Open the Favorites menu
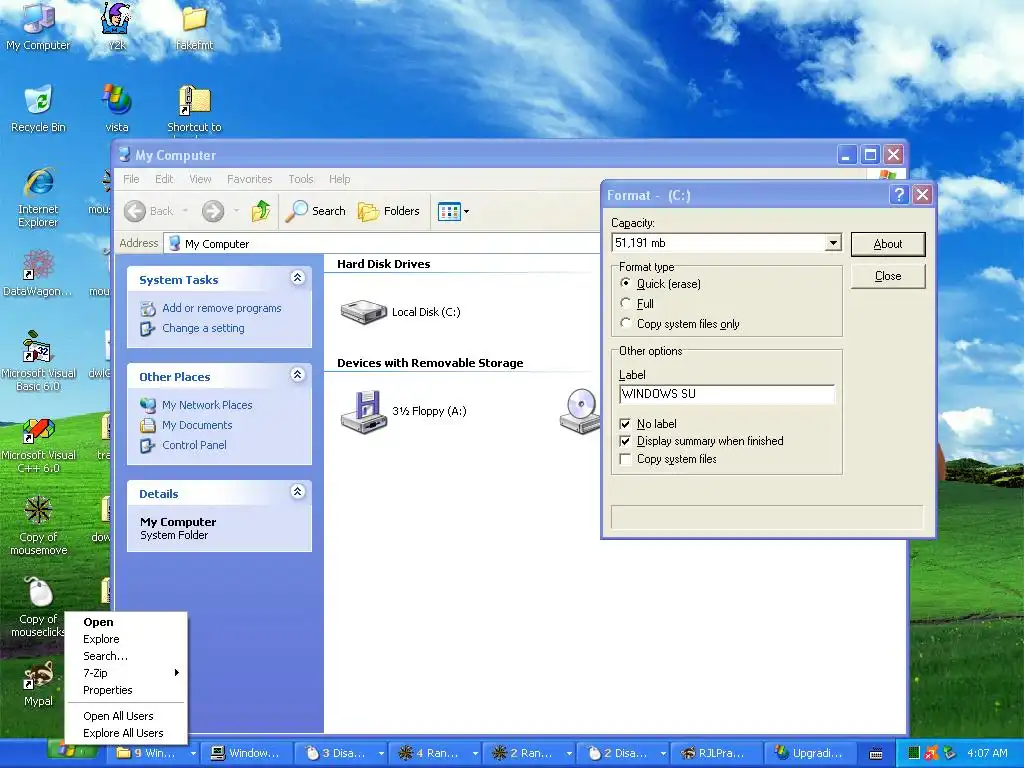This screenshot has height=768, width=1024. [249, 179]
